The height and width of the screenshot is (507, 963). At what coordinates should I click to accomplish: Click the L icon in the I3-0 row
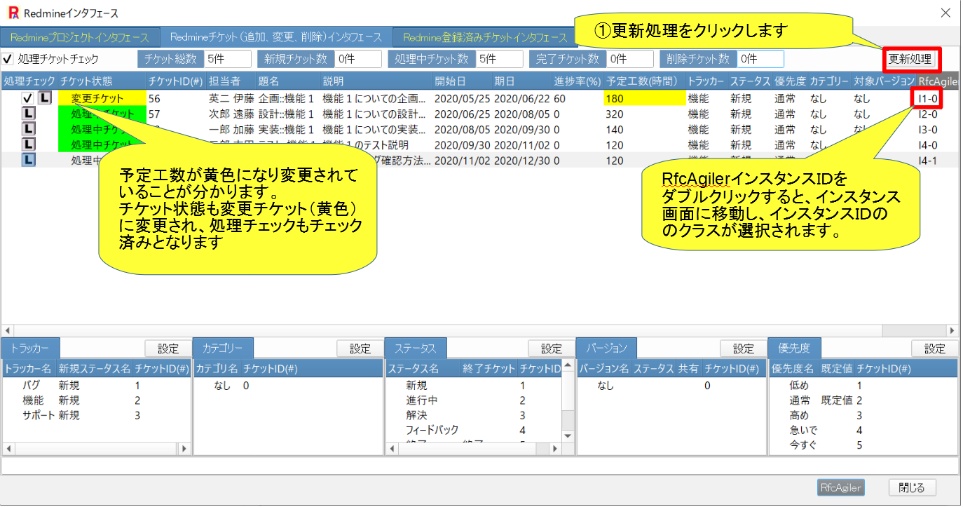28,129
